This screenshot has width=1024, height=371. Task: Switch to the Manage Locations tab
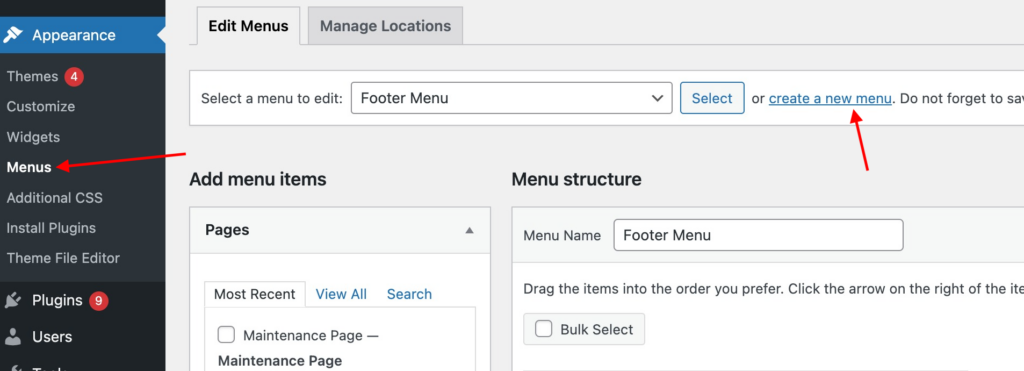point(385,26)
